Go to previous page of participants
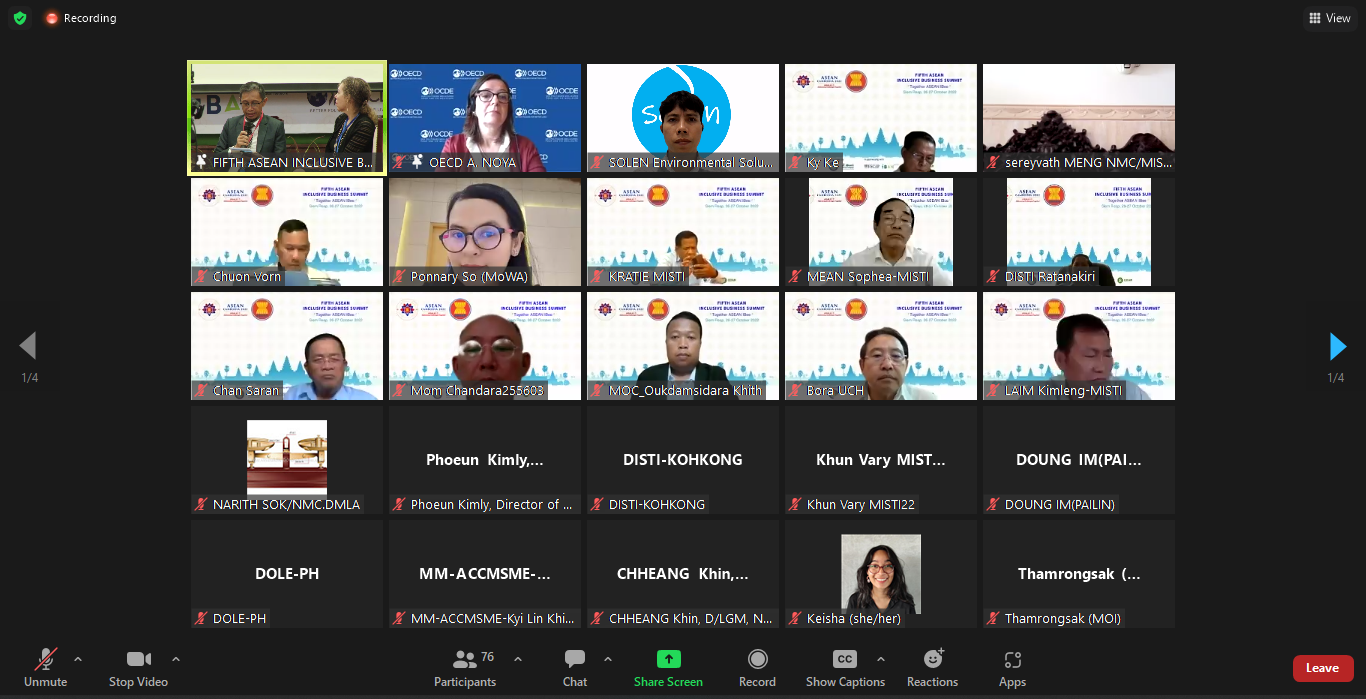Viewport: 1366px width, 699px height. point(28,347)
